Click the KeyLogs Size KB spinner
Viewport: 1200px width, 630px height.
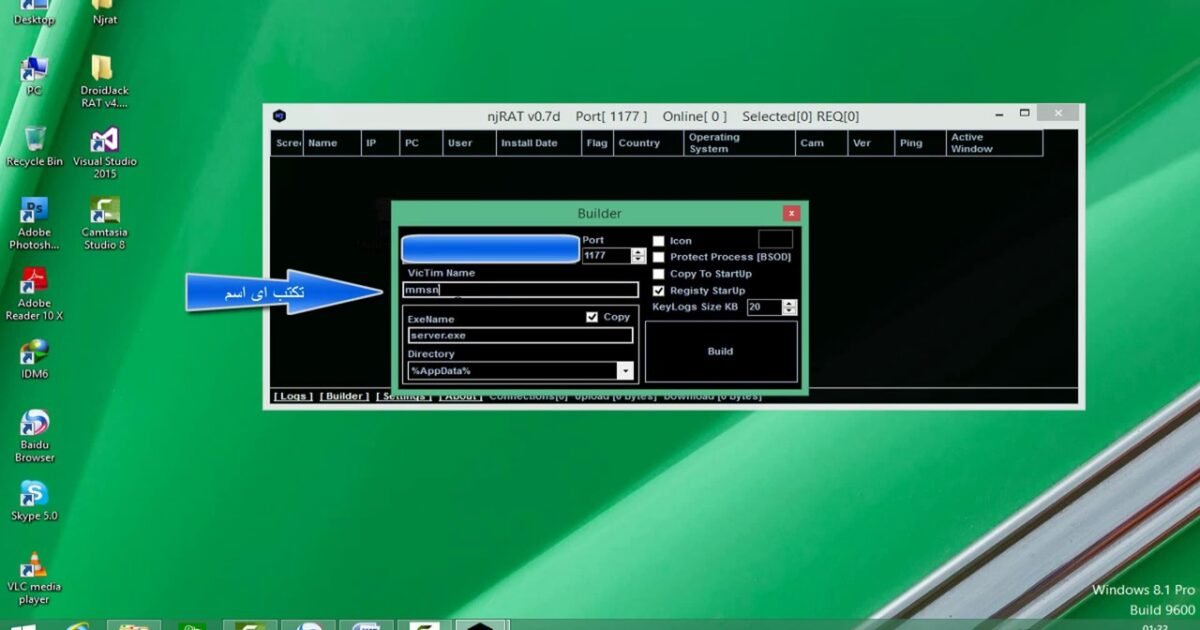pos(790,307)
